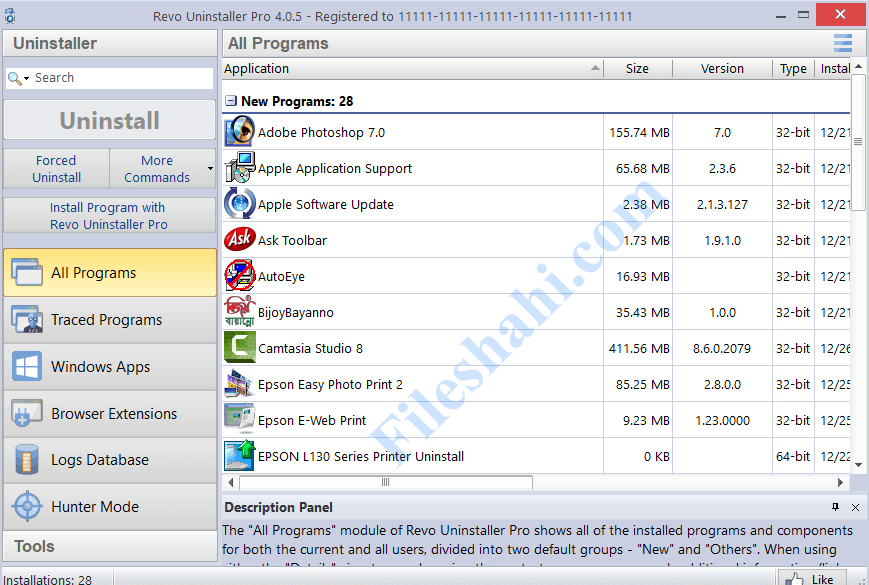
Task: Click the Traced Programs sidebar icon
Action: pos(27,319)
